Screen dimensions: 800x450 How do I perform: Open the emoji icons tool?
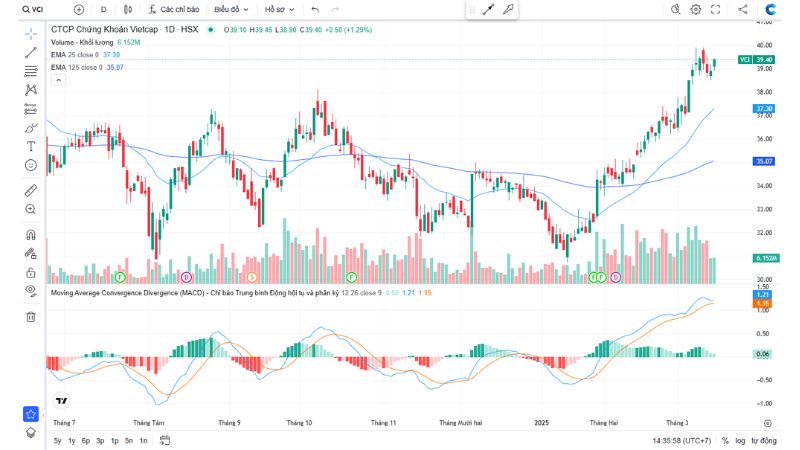click(31, 164)
